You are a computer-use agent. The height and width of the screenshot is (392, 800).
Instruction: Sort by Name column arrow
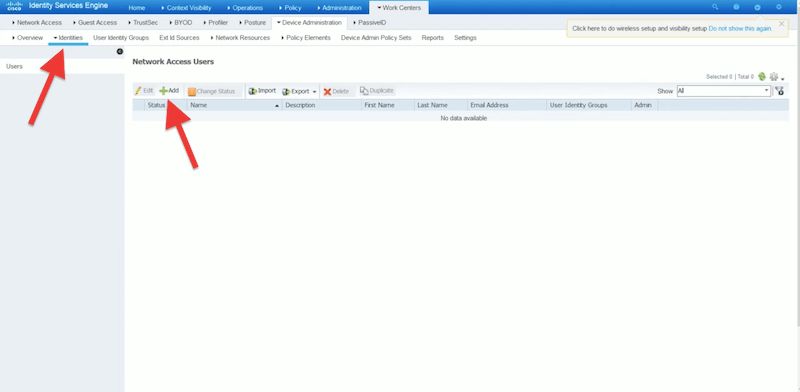(x=277, y=106)
